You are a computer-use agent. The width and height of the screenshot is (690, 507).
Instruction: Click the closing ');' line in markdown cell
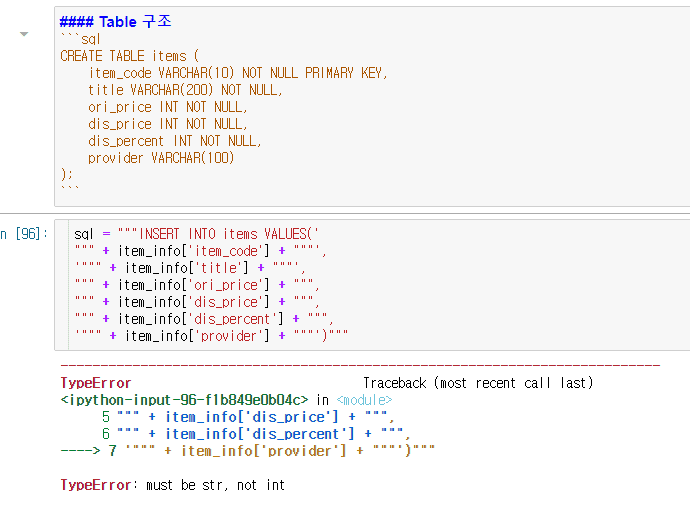coord(66,174)
